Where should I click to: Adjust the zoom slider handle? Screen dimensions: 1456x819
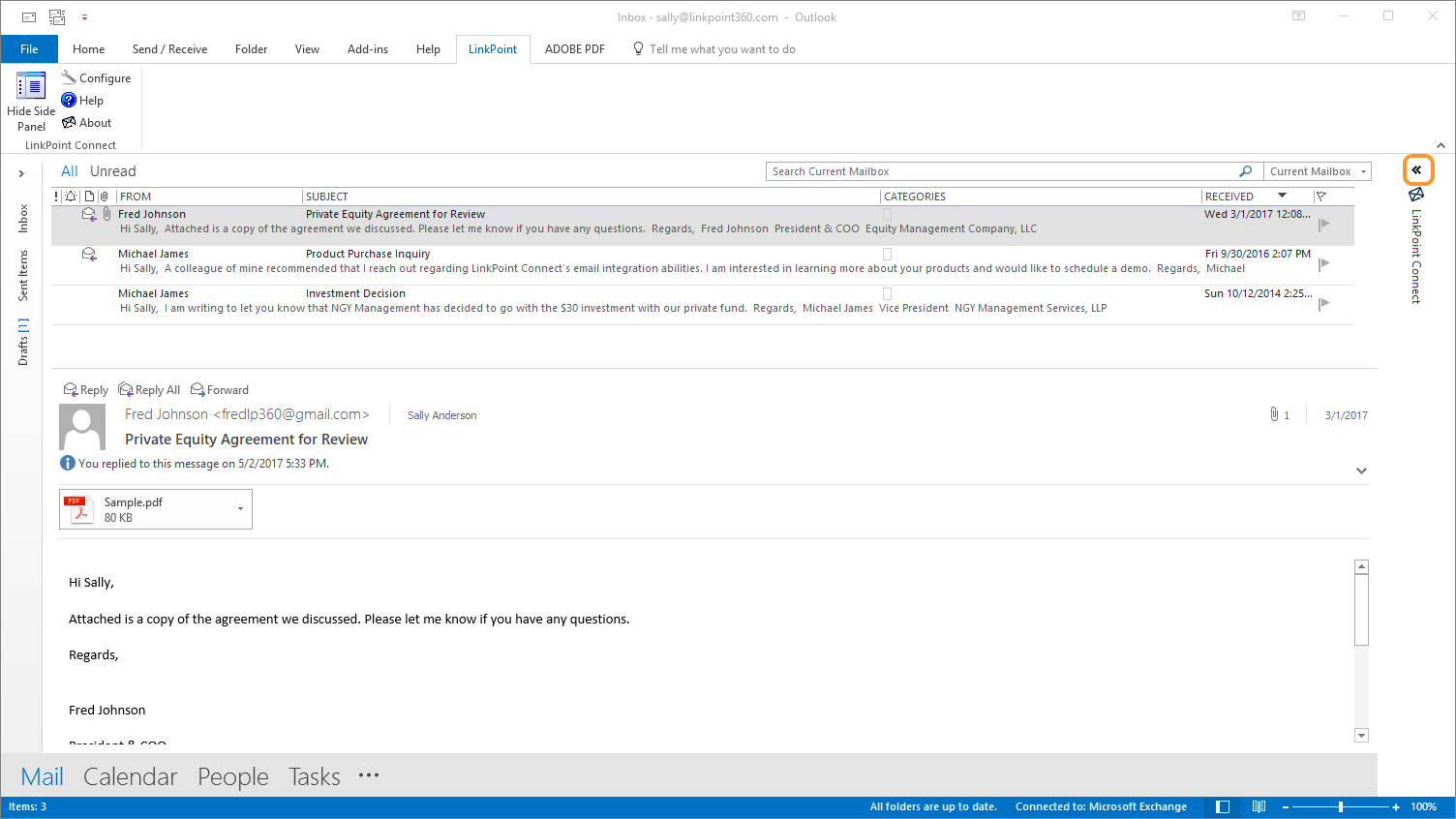1341,806
